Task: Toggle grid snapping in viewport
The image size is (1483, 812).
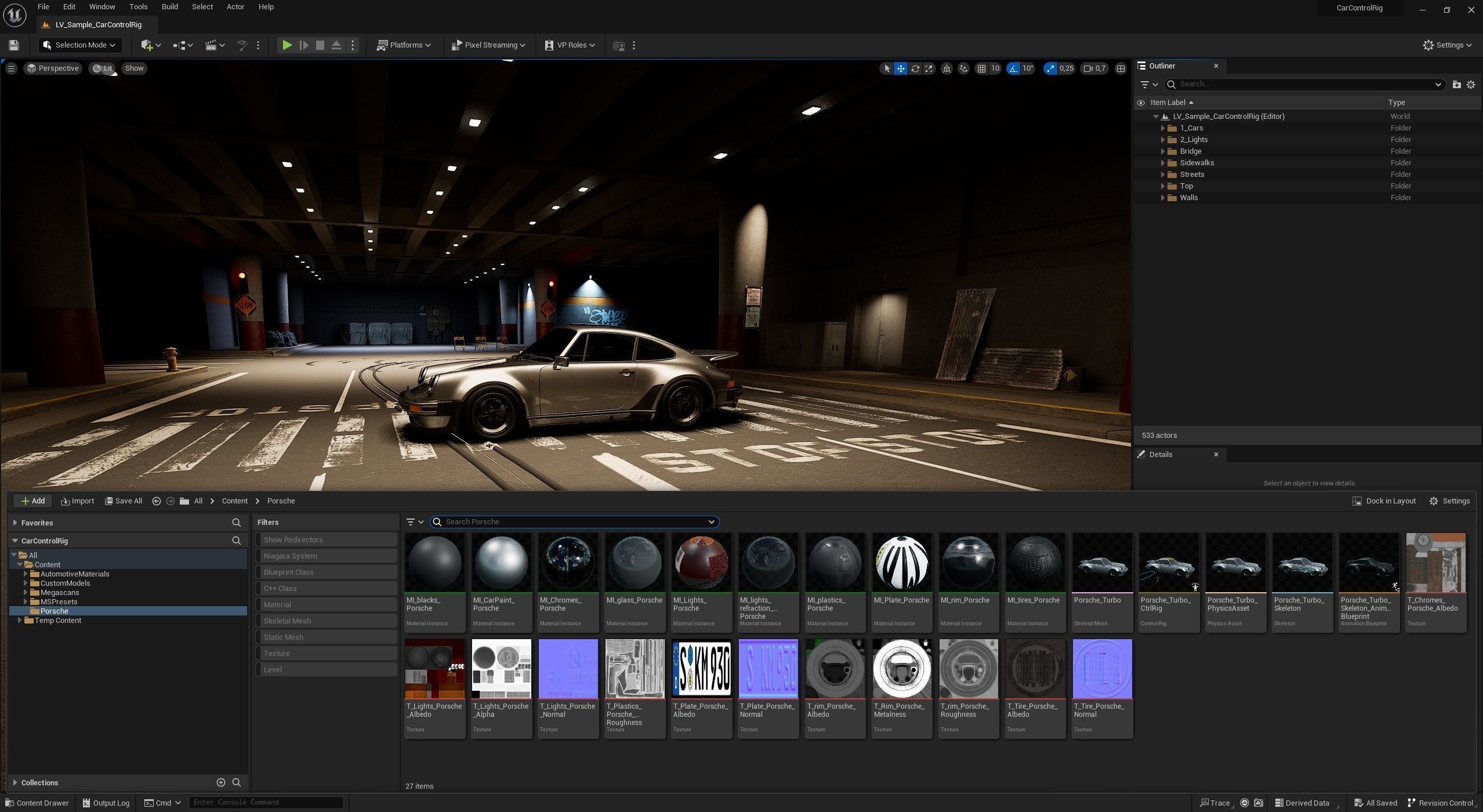Action: [x=981, y=68]
